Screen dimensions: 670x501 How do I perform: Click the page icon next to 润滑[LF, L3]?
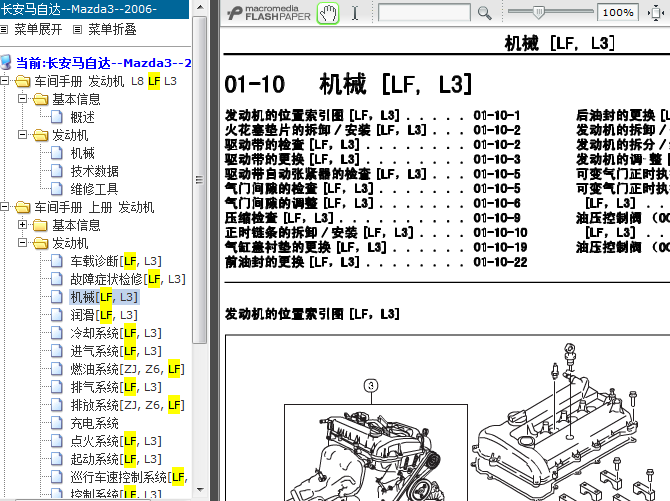click(56, 315)
